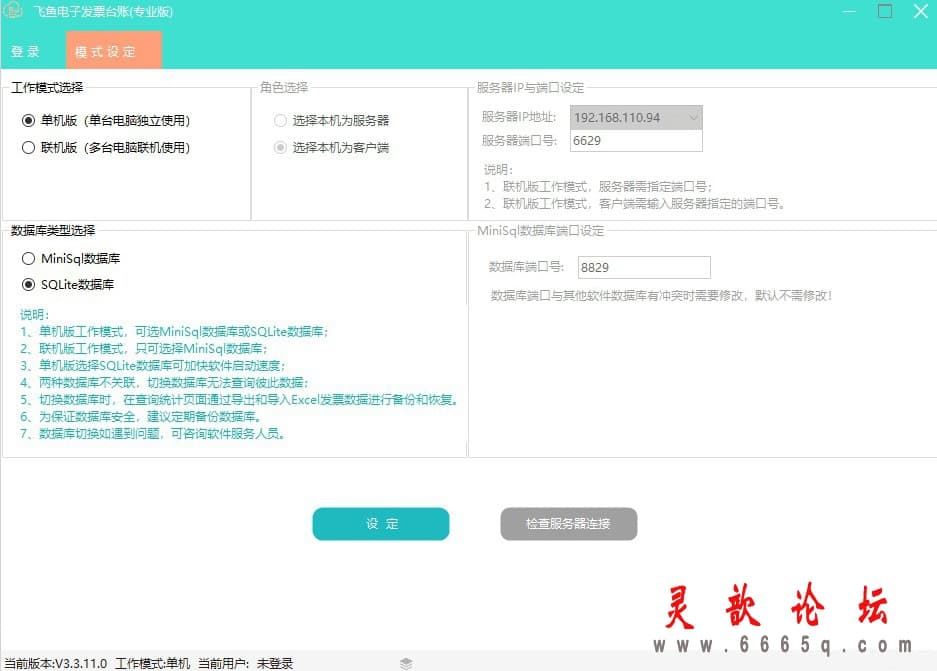Select 联机版 networked work mode
The width and height of the screenshot is (937, 671).
[x=106, y=148]
